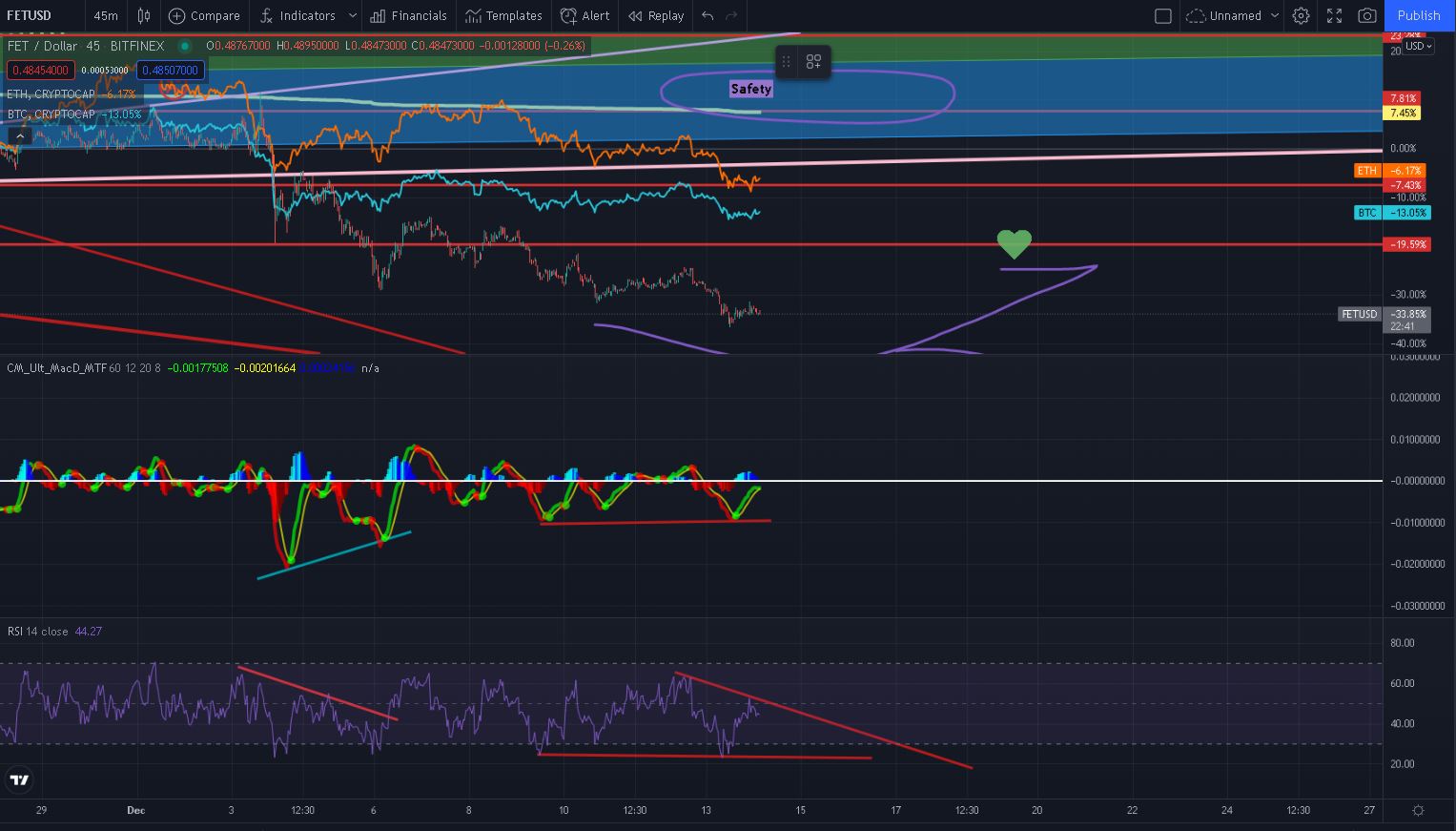The height and width of the screenshot is (831, 1456).
Task: Select the CM_Ult_MacD_MTF indicator title
Action: (x=56, y=367)
